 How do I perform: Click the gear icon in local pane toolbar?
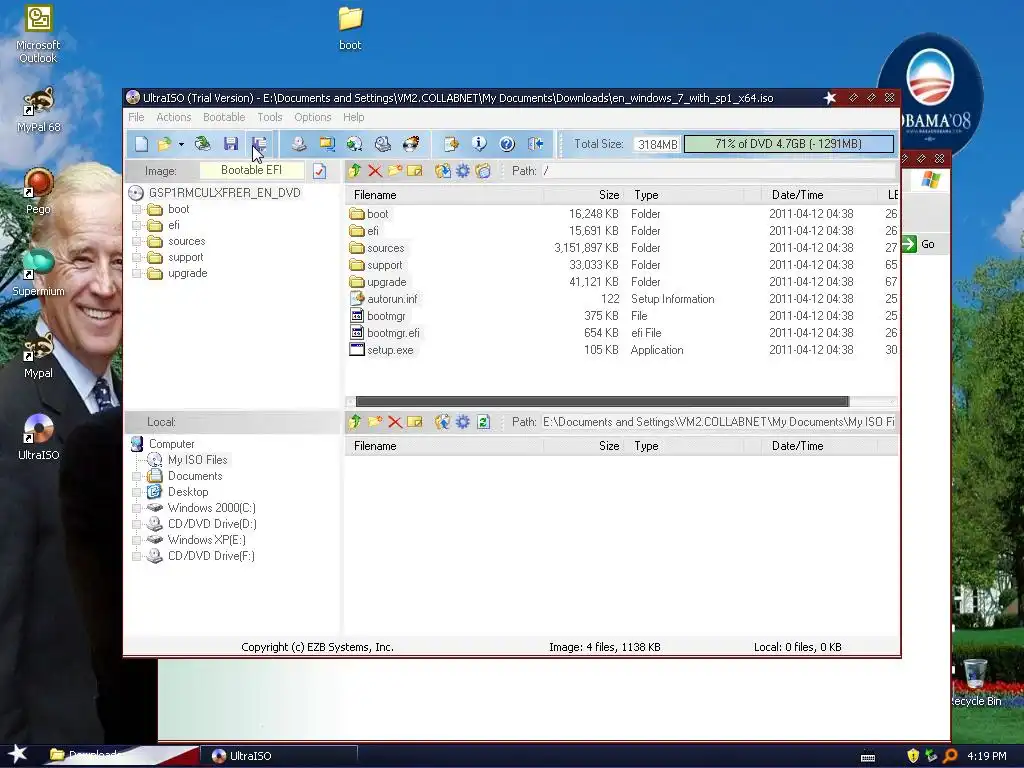pos(463,422)
